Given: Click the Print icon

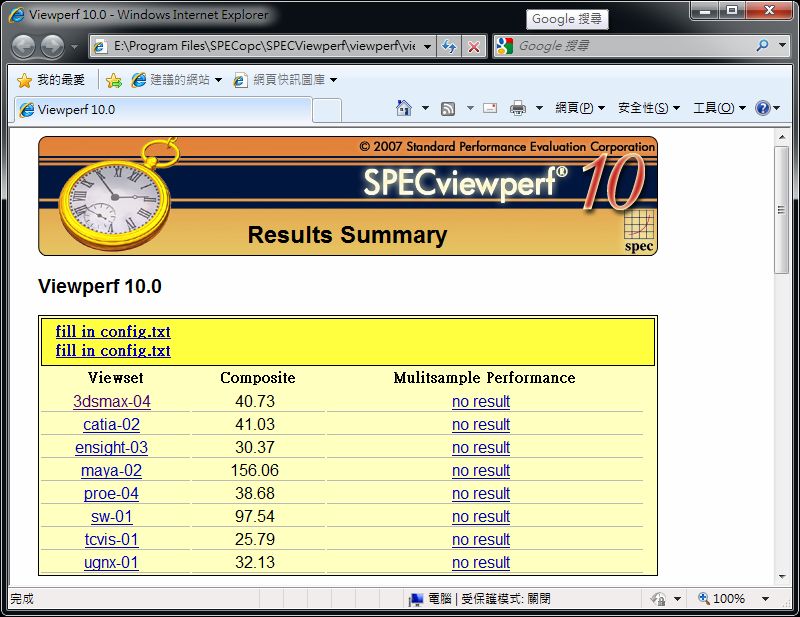Looking at the screenshot, I should point(518,108).
